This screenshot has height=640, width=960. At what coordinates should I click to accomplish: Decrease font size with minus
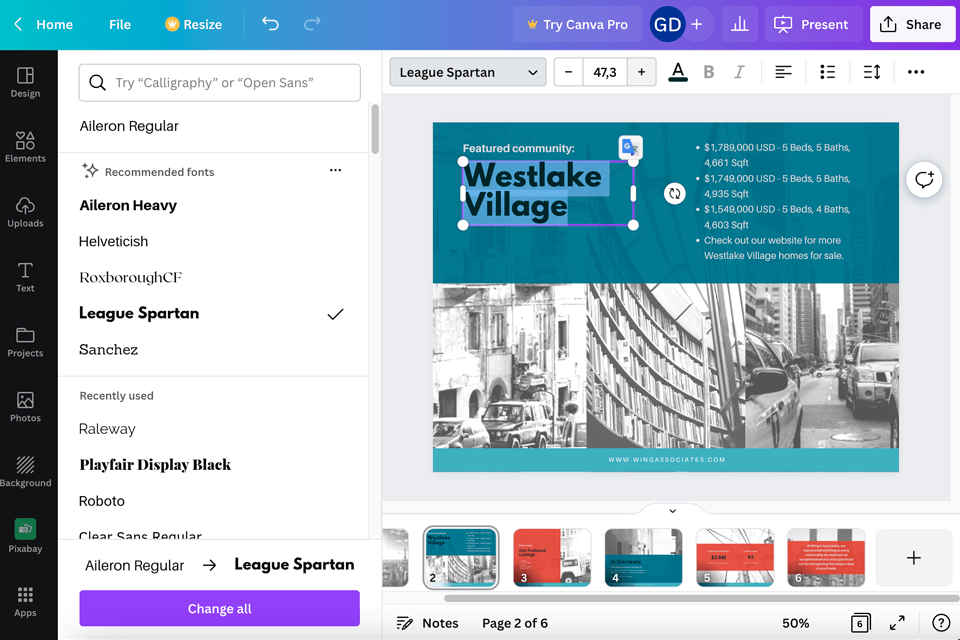568,72
